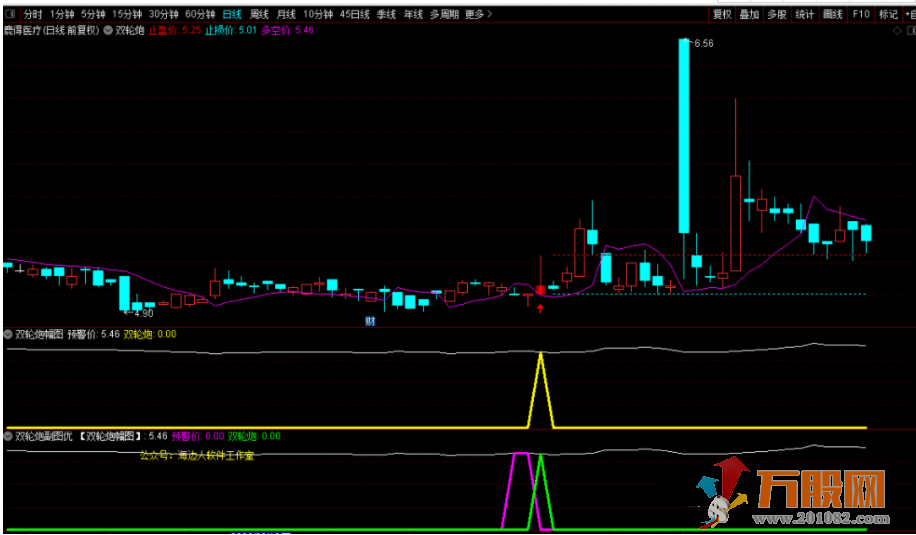The image size is (916, 535).
Task: Open the 多周期 multi-period view
Action: 444,14
